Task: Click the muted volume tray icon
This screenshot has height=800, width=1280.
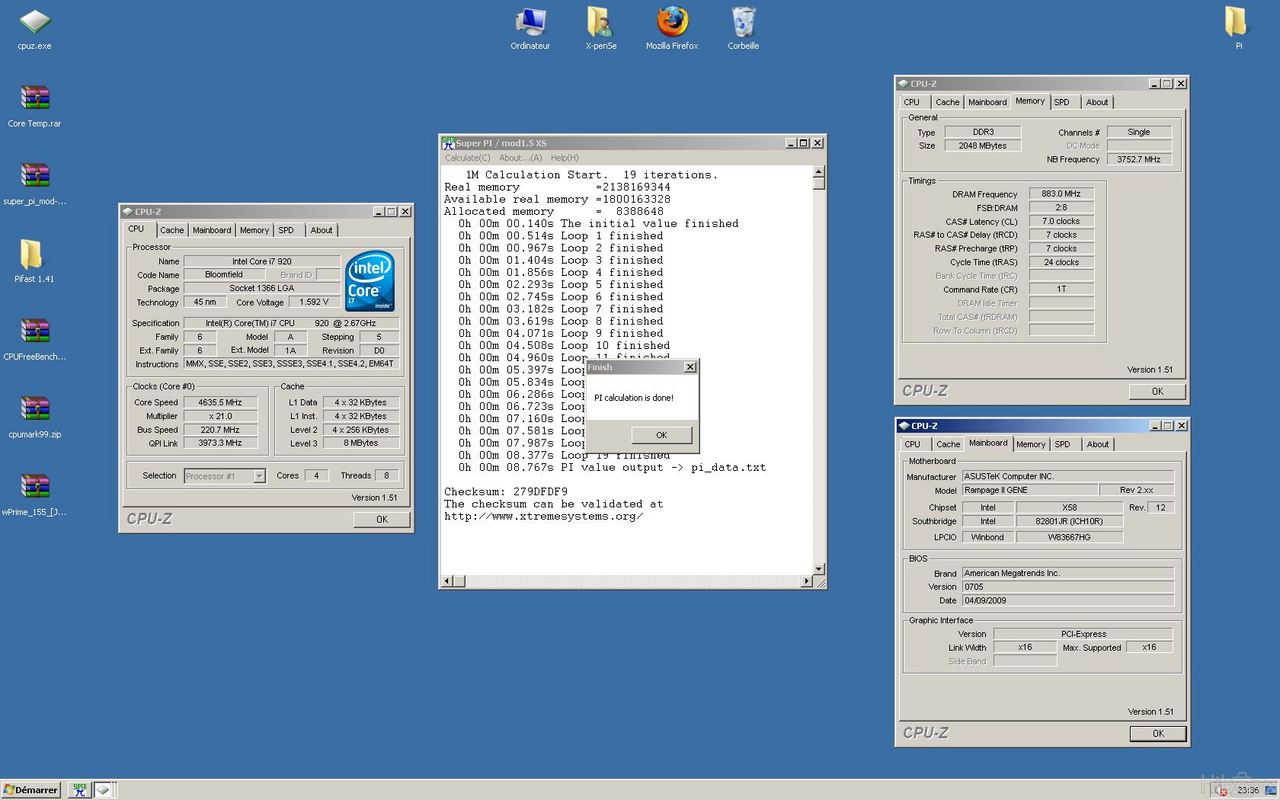Action: pyautogui.click(x=1221, y=790)
